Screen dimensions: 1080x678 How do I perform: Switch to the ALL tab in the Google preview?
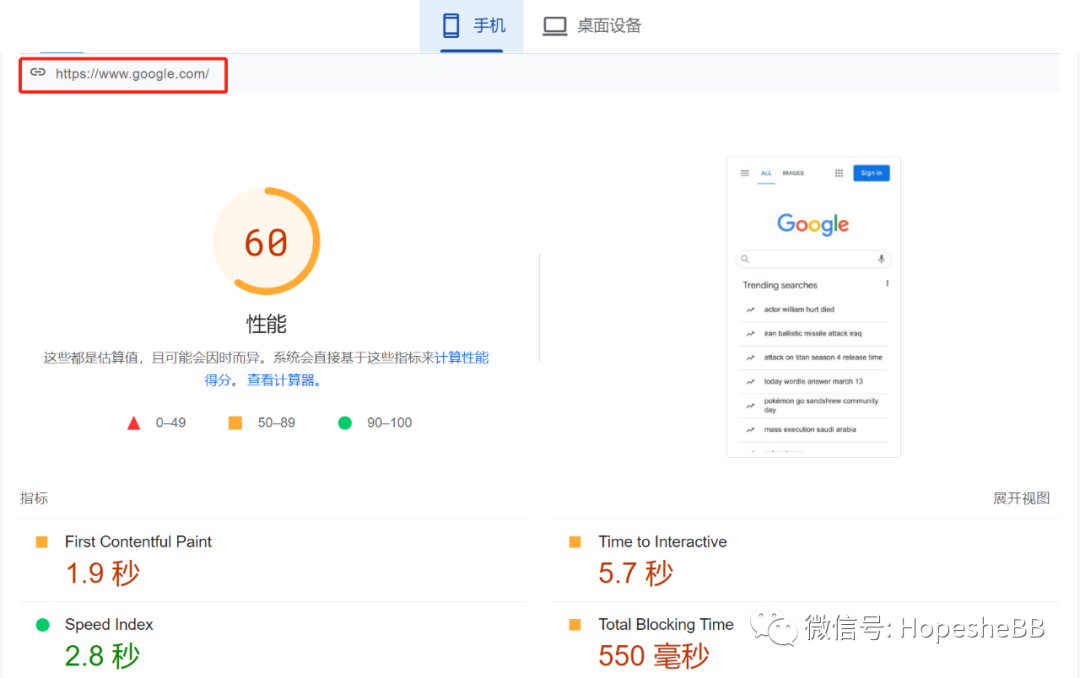767,173
